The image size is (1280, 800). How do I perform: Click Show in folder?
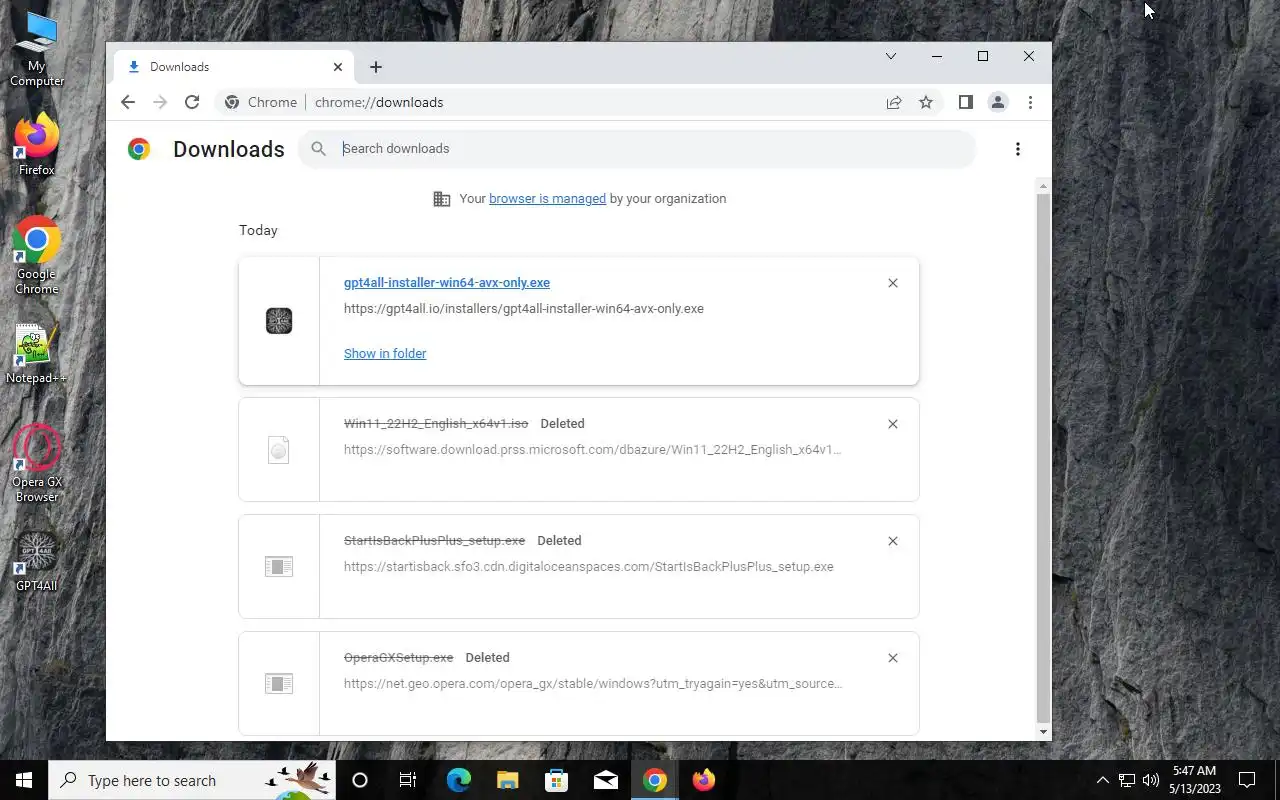tap(385, 353)
